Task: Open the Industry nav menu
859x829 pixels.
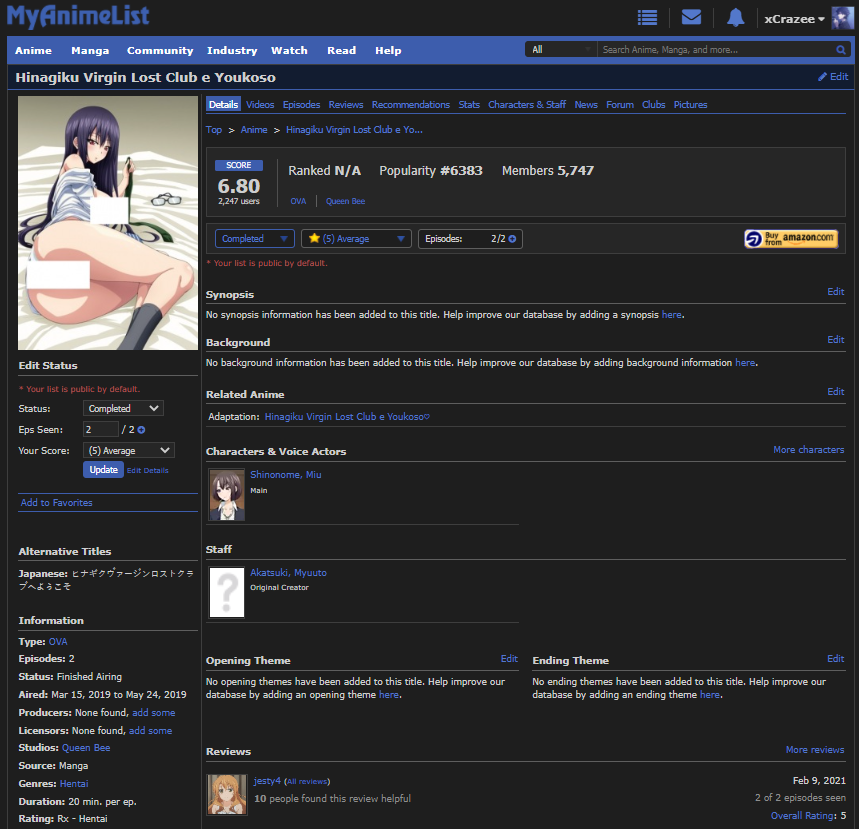Action: [232, 50]
